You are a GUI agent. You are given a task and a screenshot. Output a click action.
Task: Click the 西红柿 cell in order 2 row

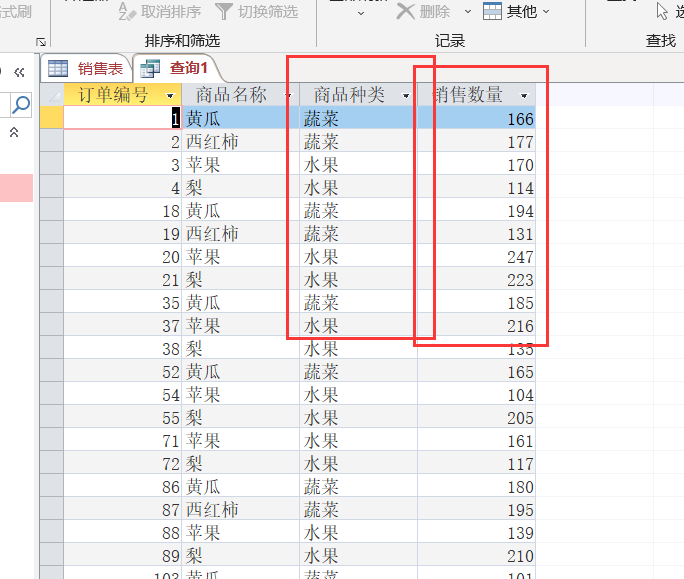click(x=240, y=142)
